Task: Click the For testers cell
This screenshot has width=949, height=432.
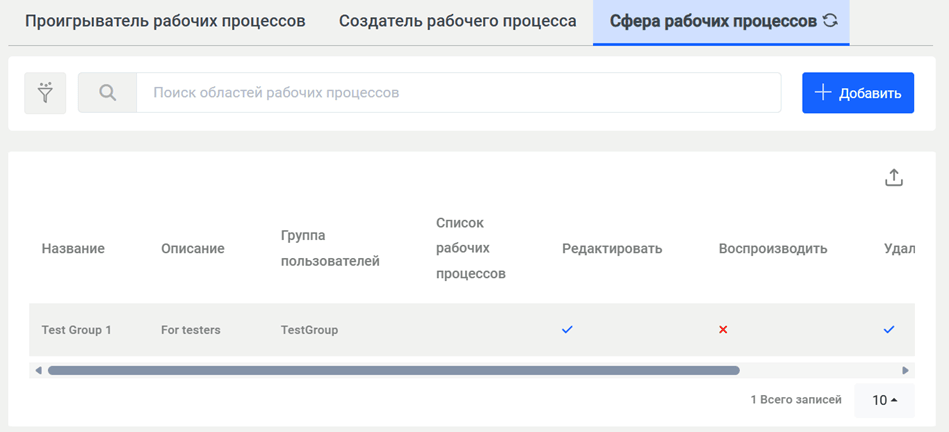Action: (x=191, y=330)
